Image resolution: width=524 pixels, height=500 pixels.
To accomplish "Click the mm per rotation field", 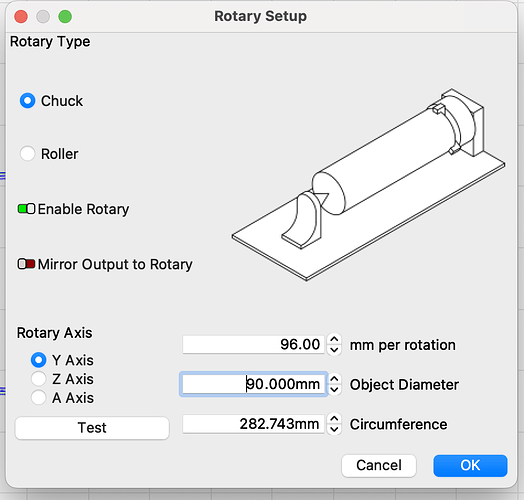I will pyautogui.click(x=254, y=344).
